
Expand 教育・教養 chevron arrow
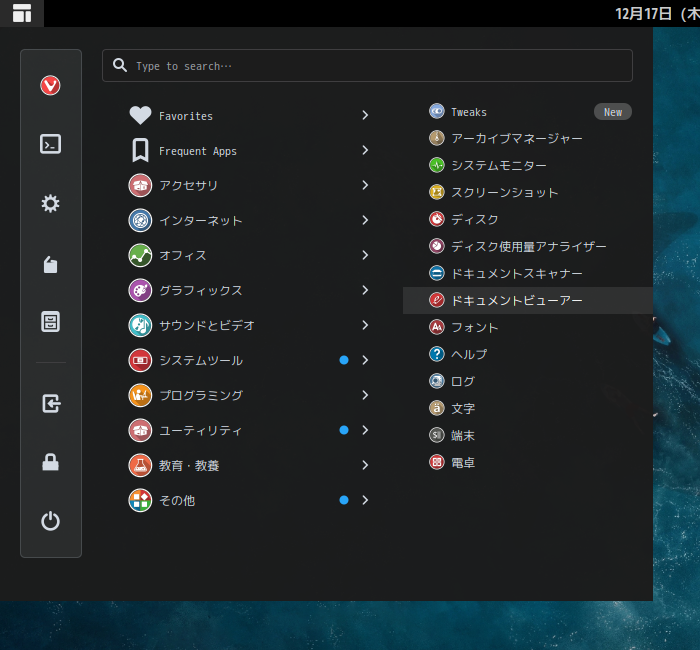(365, 465)
